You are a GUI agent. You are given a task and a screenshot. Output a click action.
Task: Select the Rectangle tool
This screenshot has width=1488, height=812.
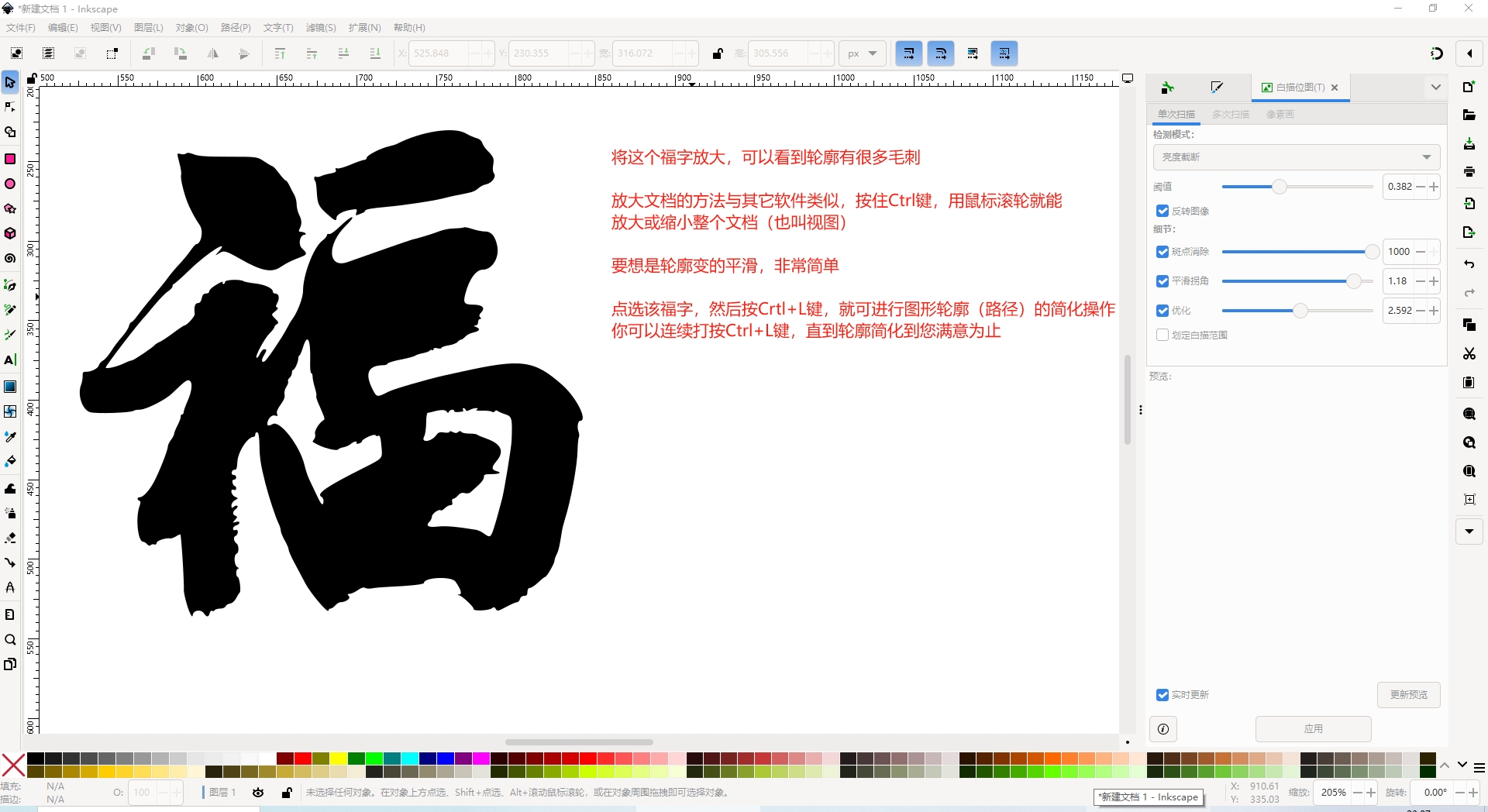pyautogui.click(x=10, y=159)
